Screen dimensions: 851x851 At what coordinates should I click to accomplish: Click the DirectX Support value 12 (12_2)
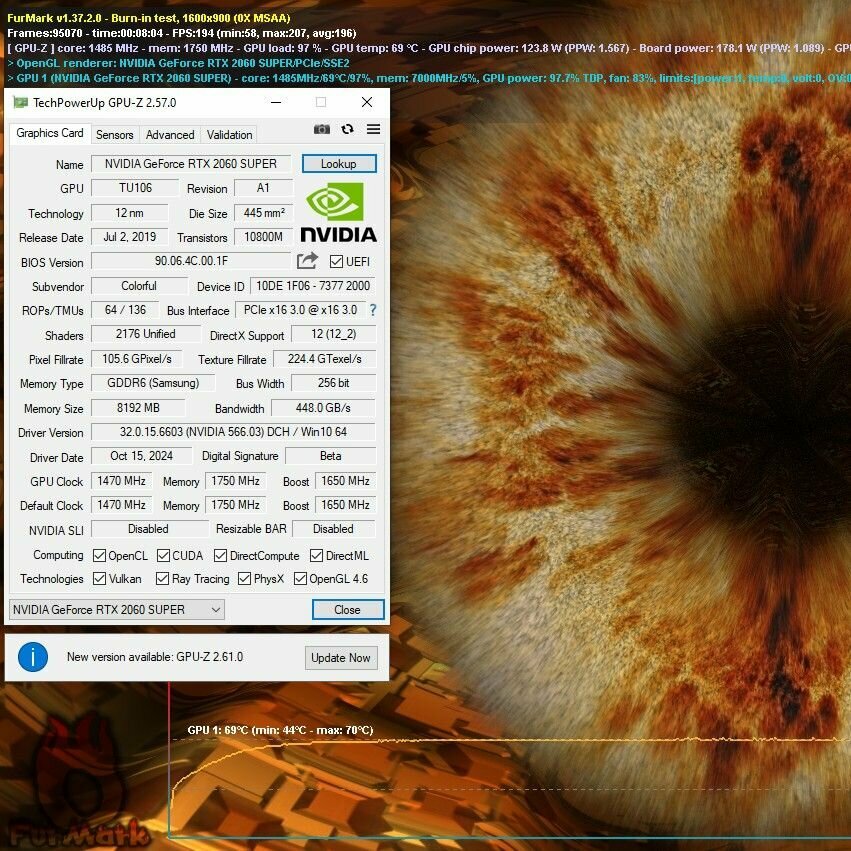(334, 334)
